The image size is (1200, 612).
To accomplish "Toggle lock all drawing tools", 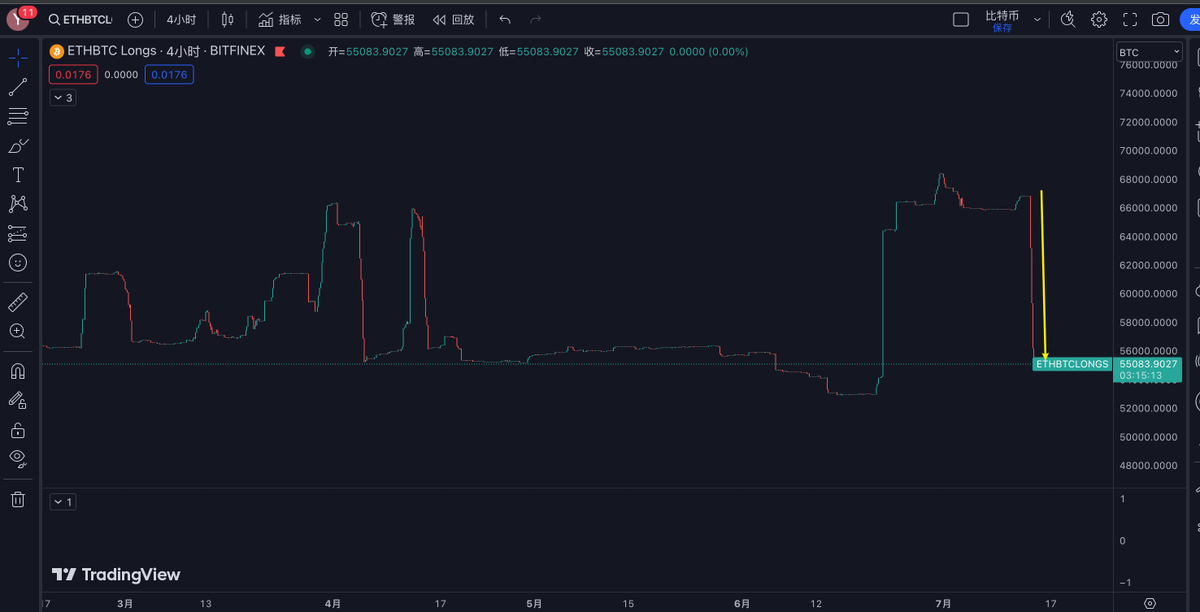I will pyautogui.click(x=18, y=430).
